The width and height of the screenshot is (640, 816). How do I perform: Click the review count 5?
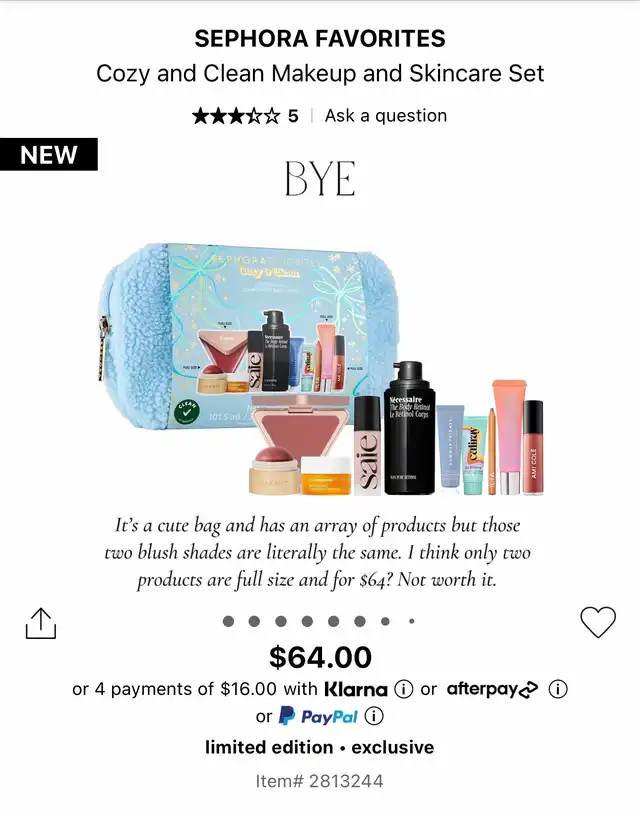coord(293,116)
